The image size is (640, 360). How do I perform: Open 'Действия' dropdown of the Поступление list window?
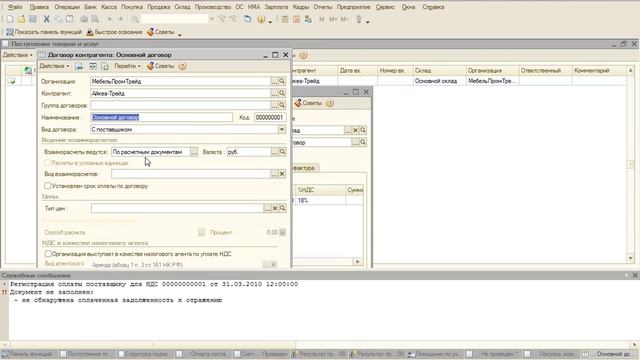tap(18, 55)
